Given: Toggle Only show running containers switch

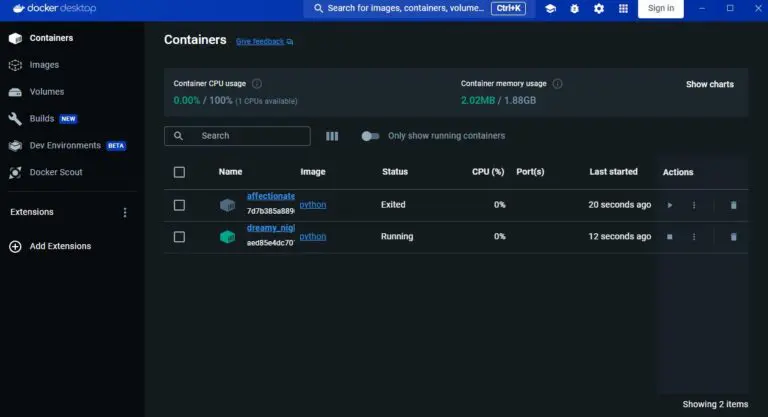Looking at the screenshot, I should click(370, 136).
